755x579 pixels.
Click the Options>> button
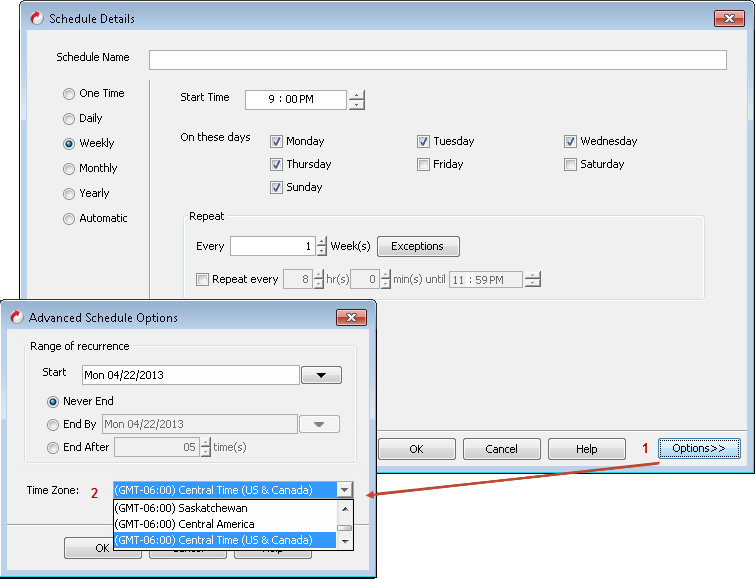(x=698, y=449)
